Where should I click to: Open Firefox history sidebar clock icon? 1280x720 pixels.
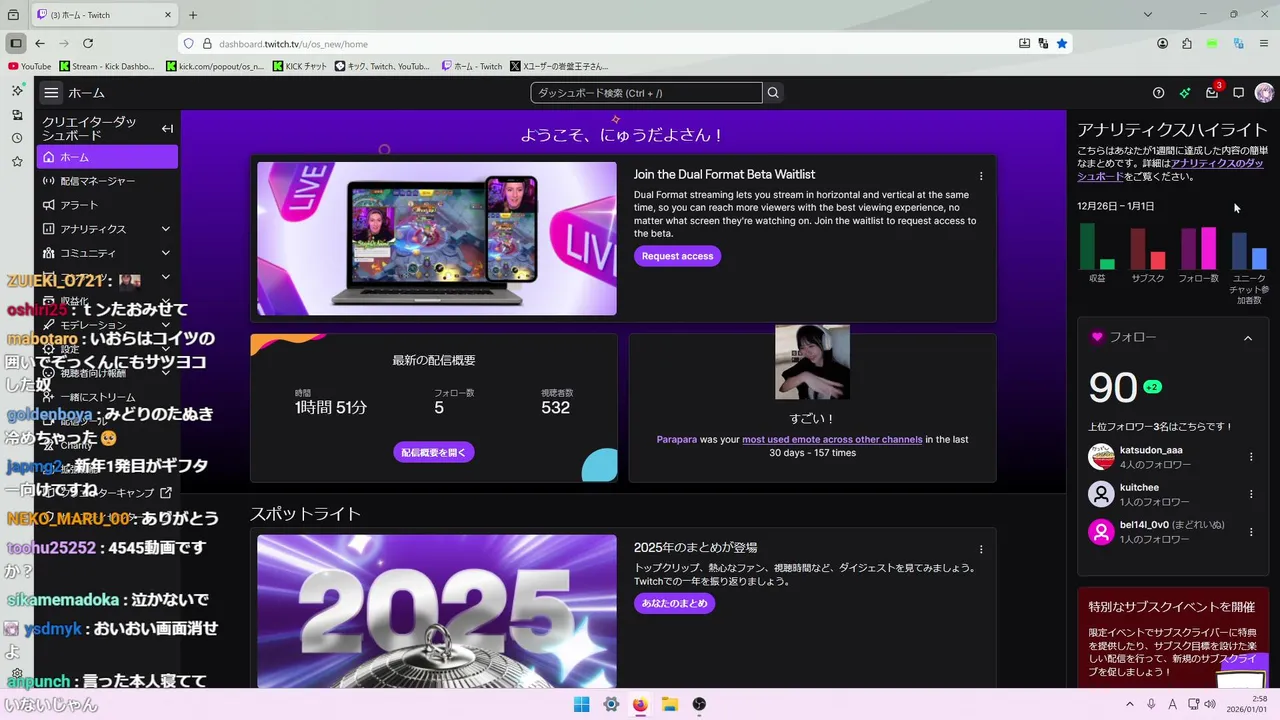[17, 138]
